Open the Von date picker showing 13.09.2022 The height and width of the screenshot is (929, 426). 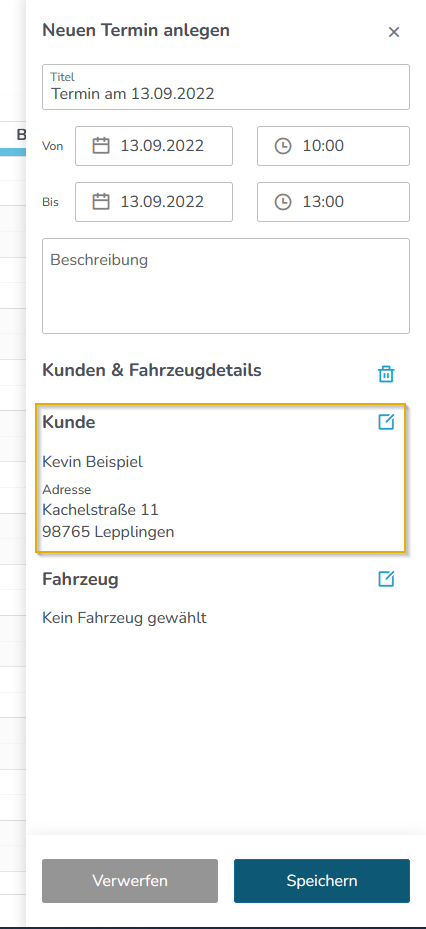click(x=154, y=146)
